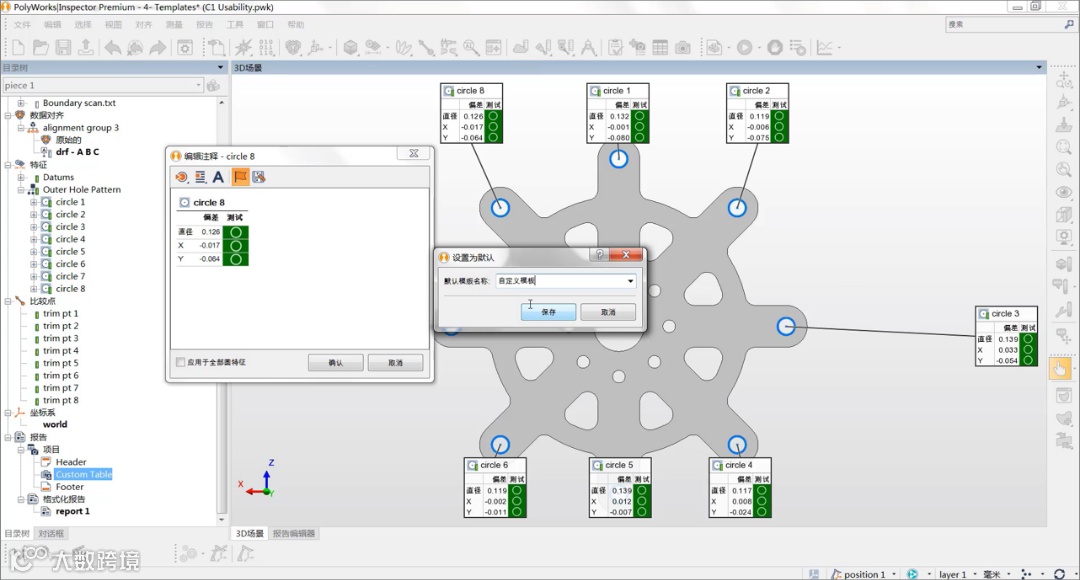
Task: Click 取消 in the annotation editor dialog
Action: coord(395,362)
